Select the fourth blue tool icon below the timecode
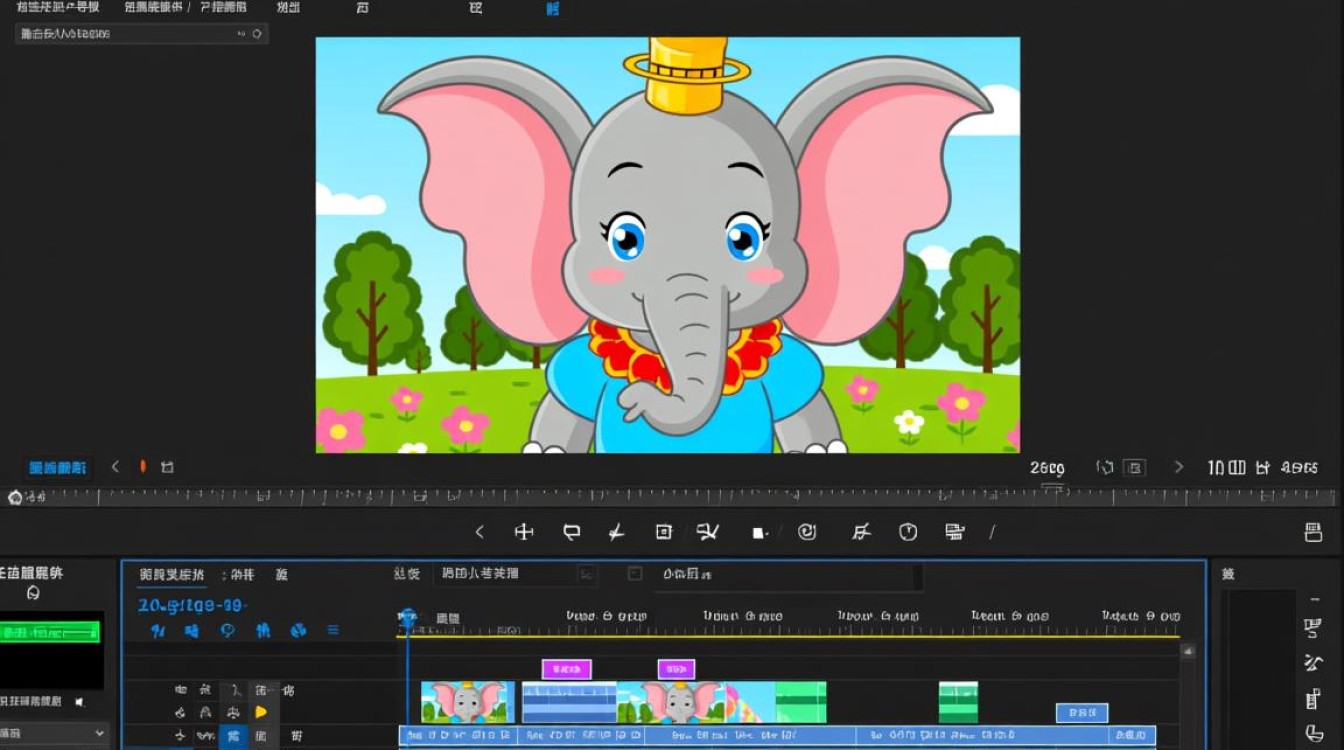 point(263,630)
